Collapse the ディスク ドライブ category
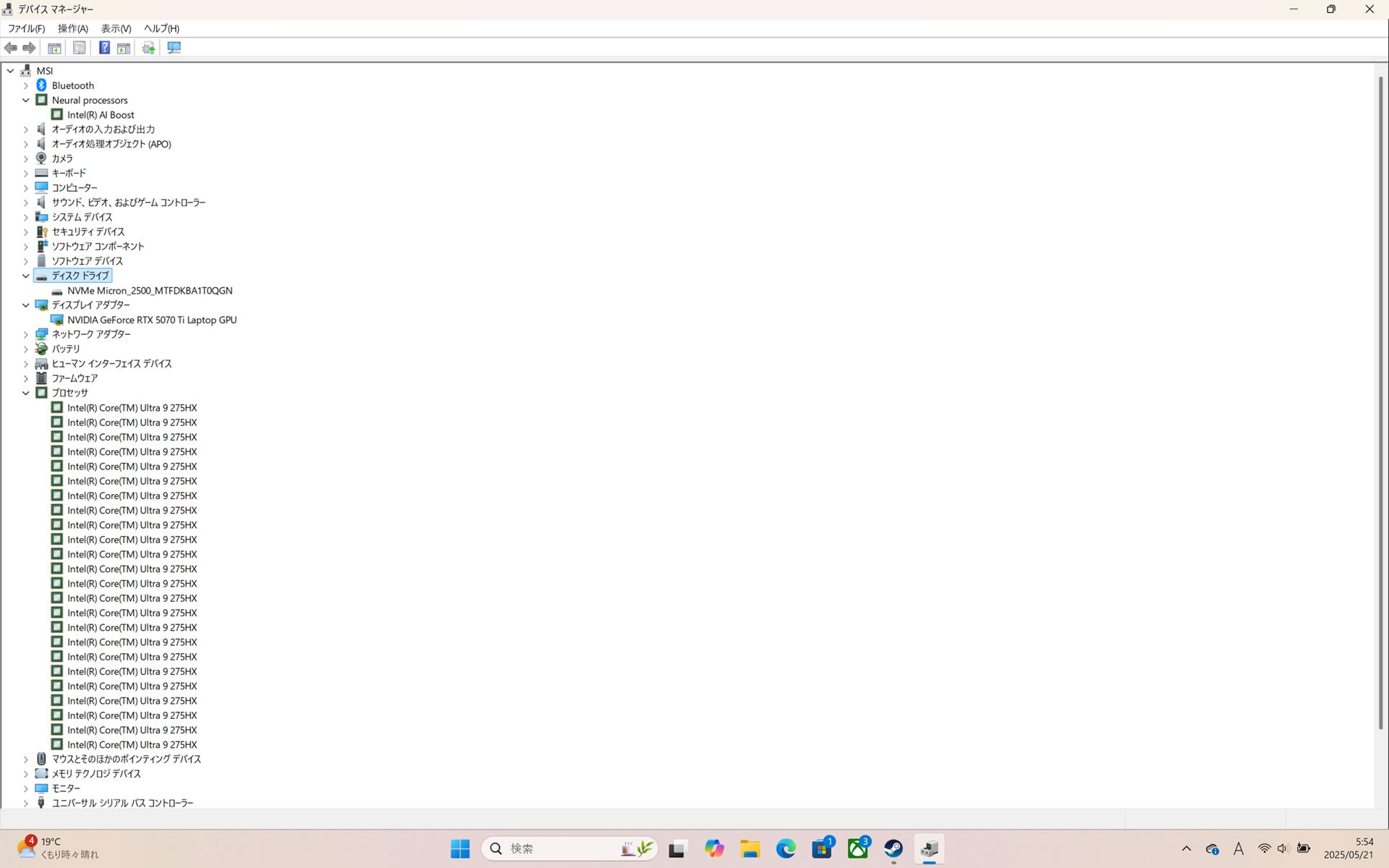The image size is (1389, 868). [x=26, y=276]
